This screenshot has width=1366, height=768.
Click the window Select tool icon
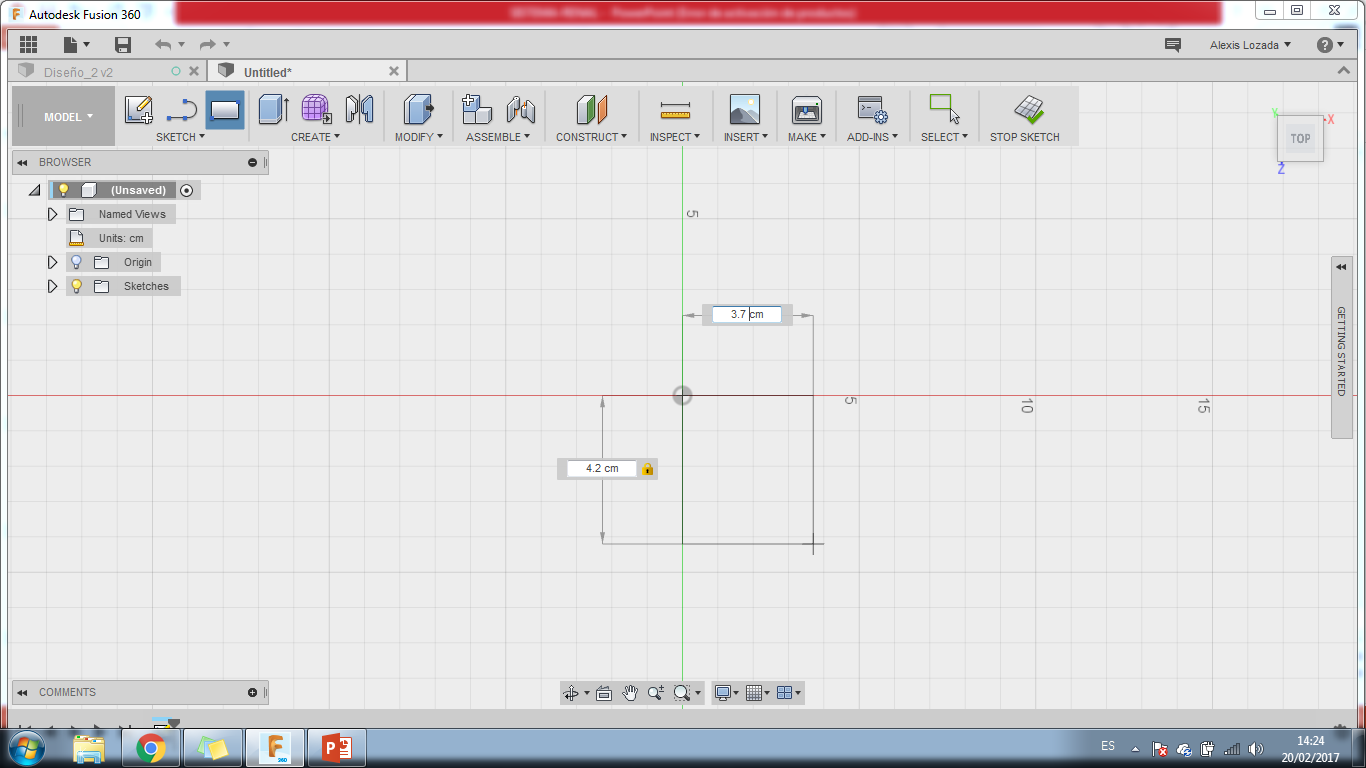(944, 108)
